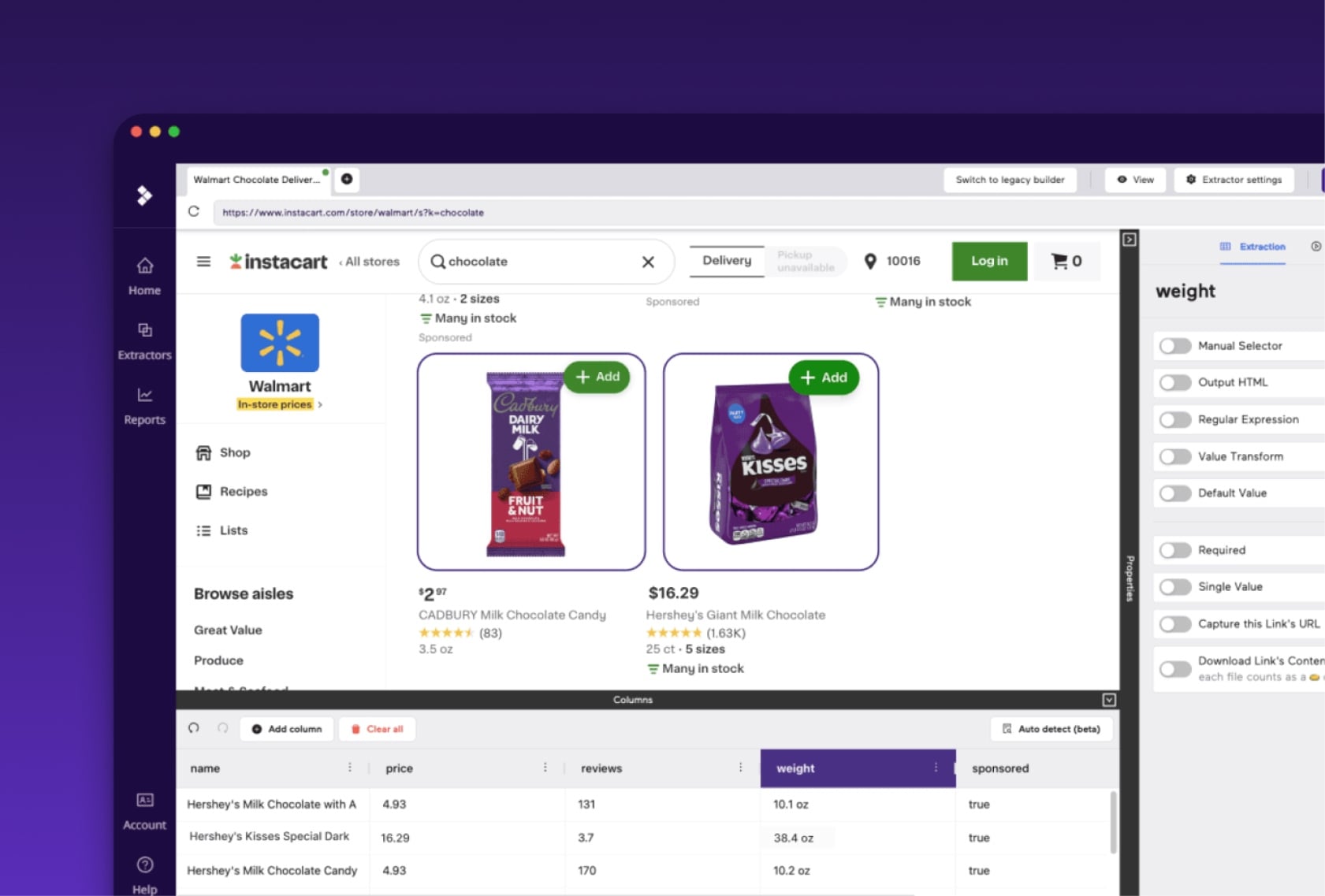The height and width of the screenshot is (896, 1325).
Task: Go back to All stores
Action: tap(370, 262)
